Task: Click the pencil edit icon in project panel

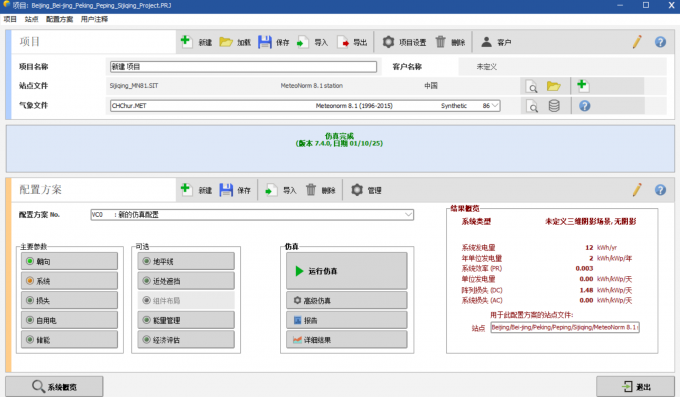Action: tap(637, 42)
